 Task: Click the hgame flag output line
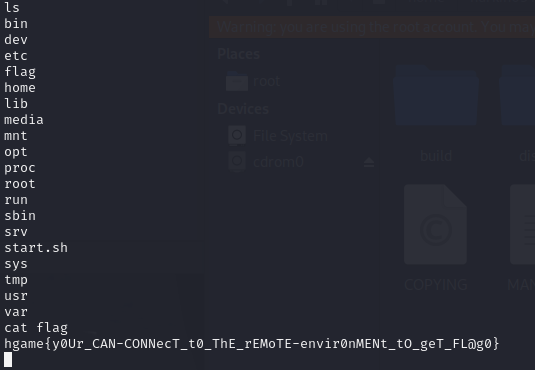point(251,344)
